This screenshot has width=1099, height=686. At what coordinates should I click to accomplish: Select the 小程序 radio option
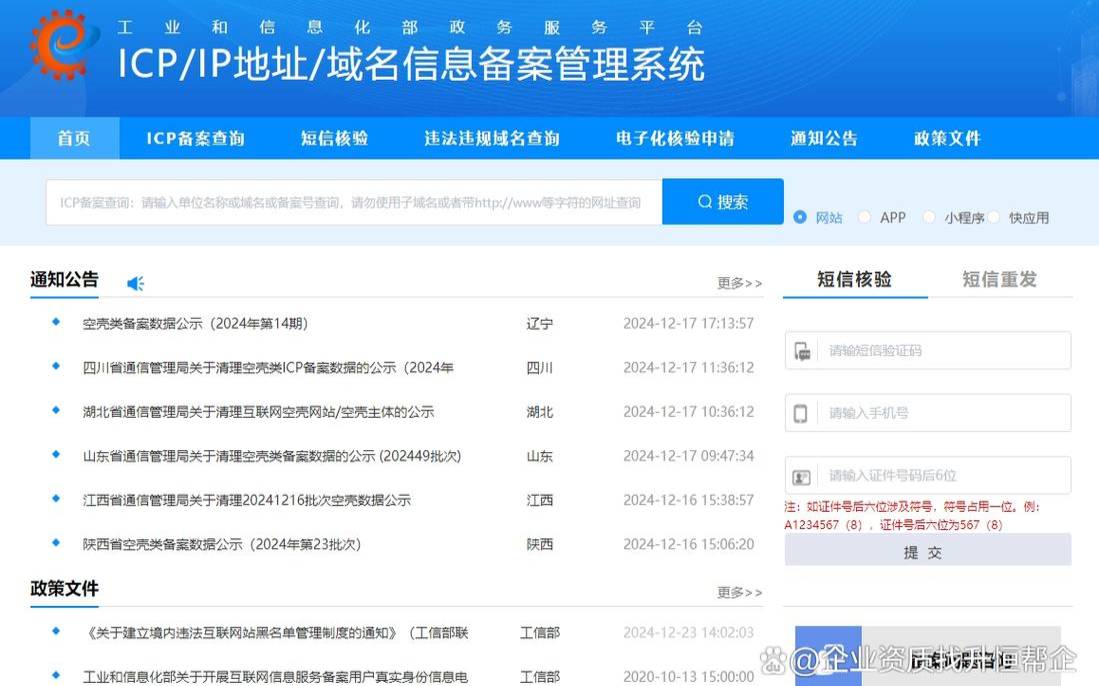coord(929,217)
